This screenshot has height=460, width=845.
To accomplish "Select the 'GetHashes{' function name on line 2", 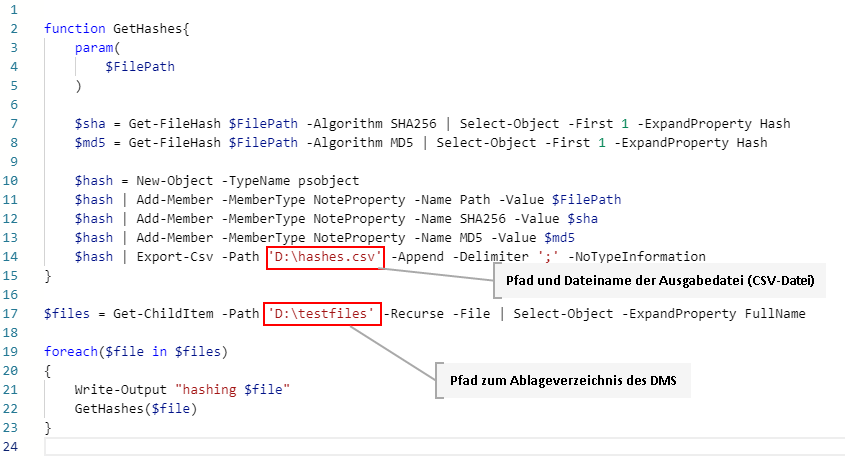I will 151,29.
